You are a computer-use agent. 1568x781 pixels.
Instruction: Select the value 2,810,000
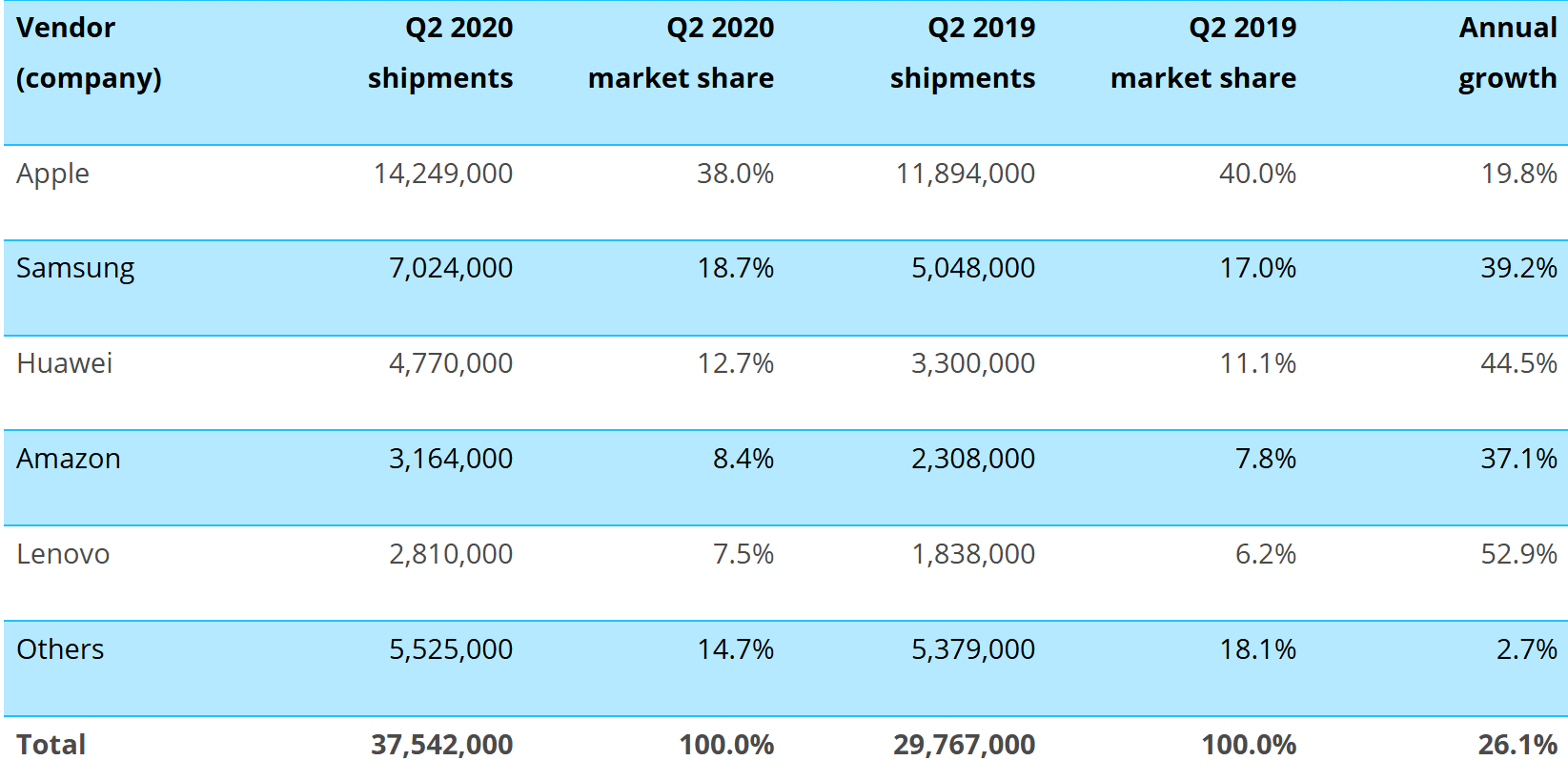(451, 554)
